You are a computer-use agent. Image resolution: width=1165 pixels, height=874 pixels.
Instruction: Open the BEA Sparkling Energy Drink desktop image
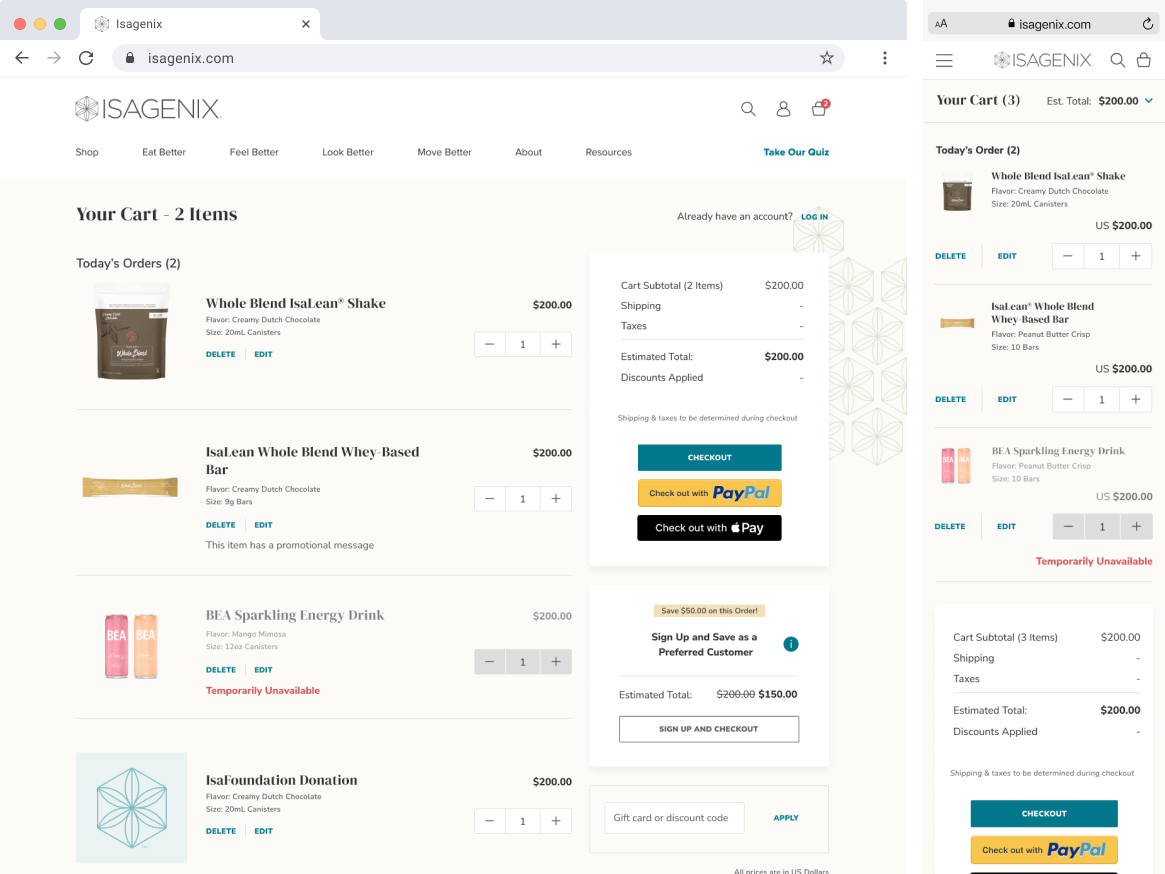click(131, 645)
